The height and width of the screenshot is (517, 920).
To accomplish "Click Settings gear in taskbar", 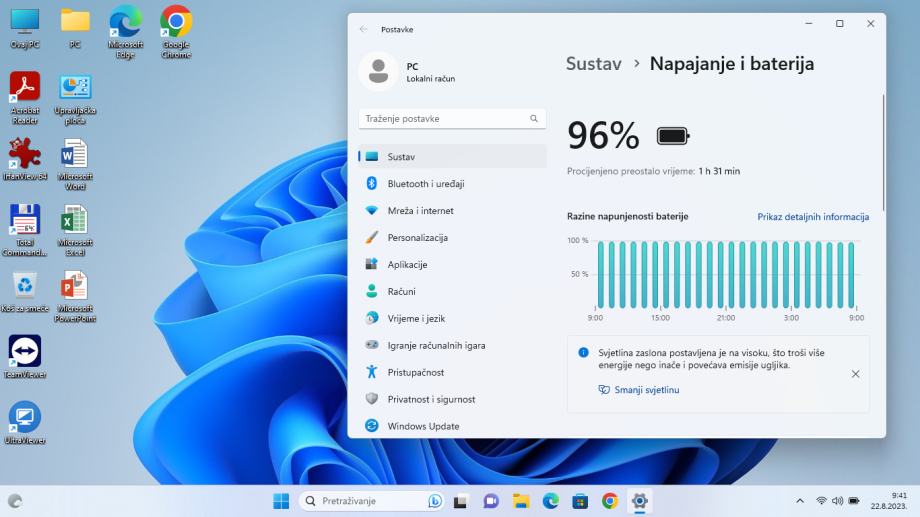I will click(640, 501).
